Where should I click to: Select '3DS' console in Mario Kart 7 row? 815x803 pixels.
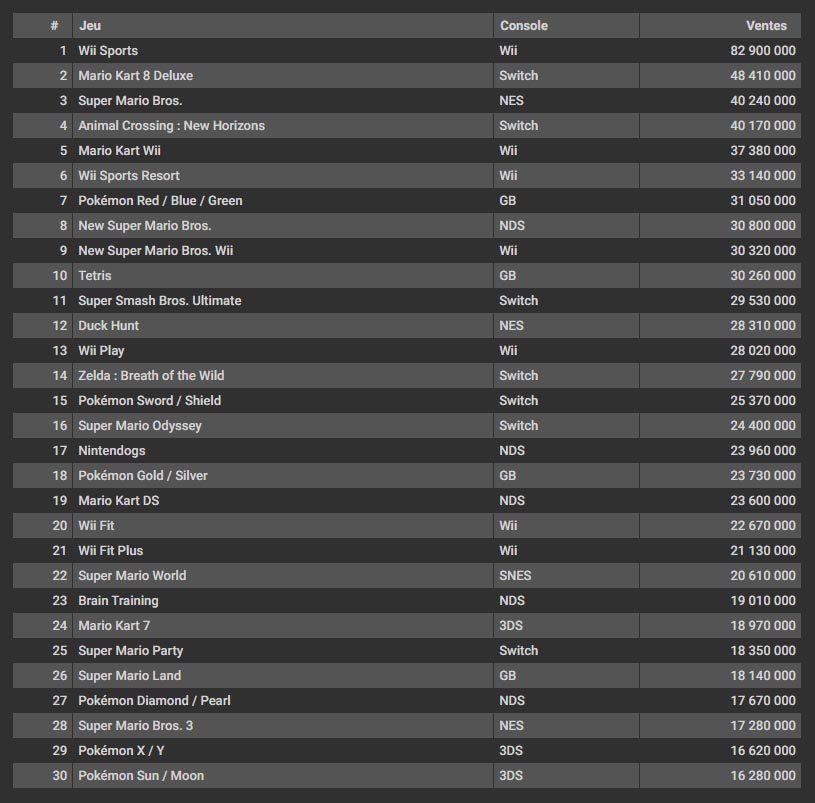pos(511,625)
